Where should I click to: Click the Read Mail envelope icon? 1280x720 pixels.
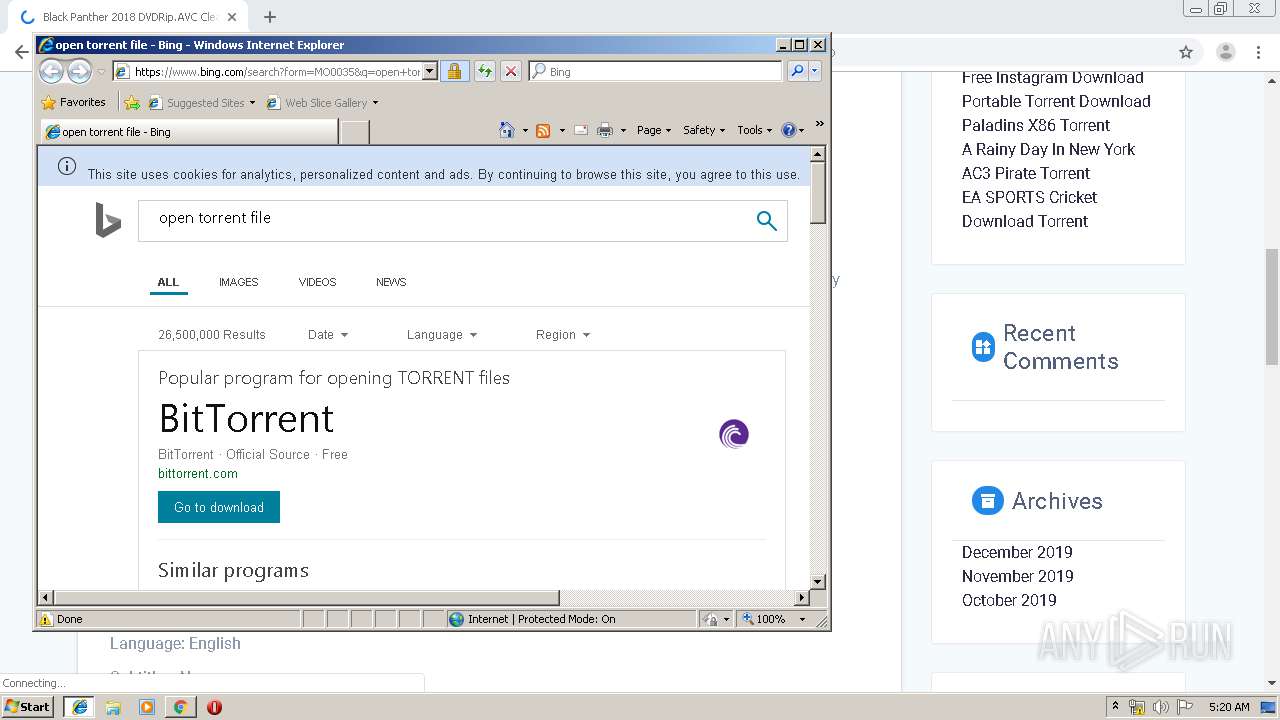(580, 130)
